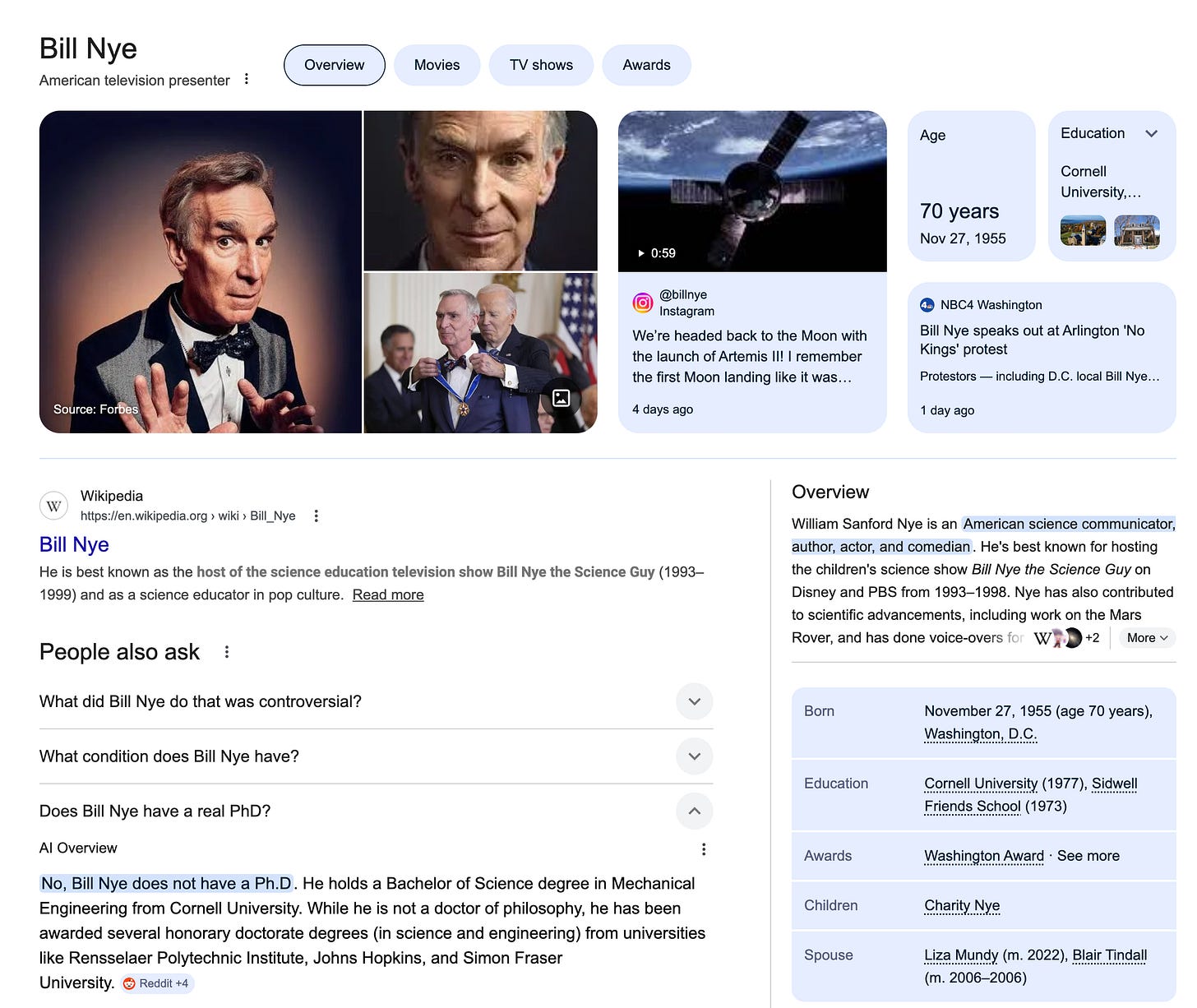The height and width of the screenshot is (1008, 1197).
Task: Open the three-dot menu next to the Wikipedia URL
Action: point(317,516)
